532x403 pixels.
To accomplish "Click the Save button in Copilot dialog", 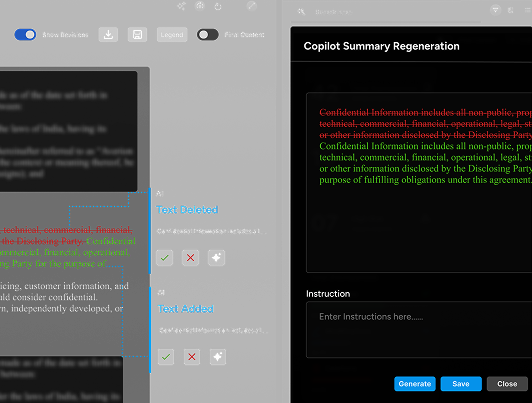I will point(461,384).
